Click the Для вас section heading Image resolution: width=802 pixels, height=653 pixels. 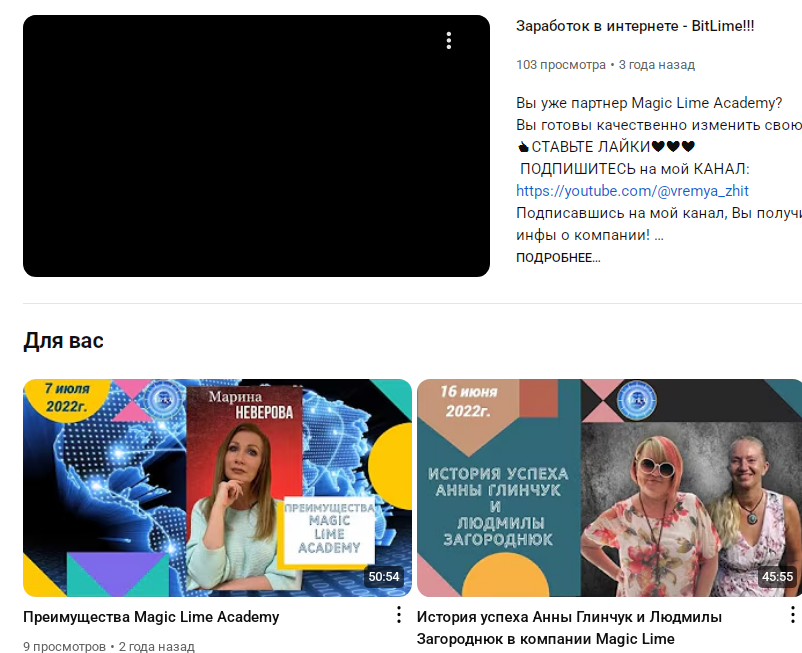[63, 341]
